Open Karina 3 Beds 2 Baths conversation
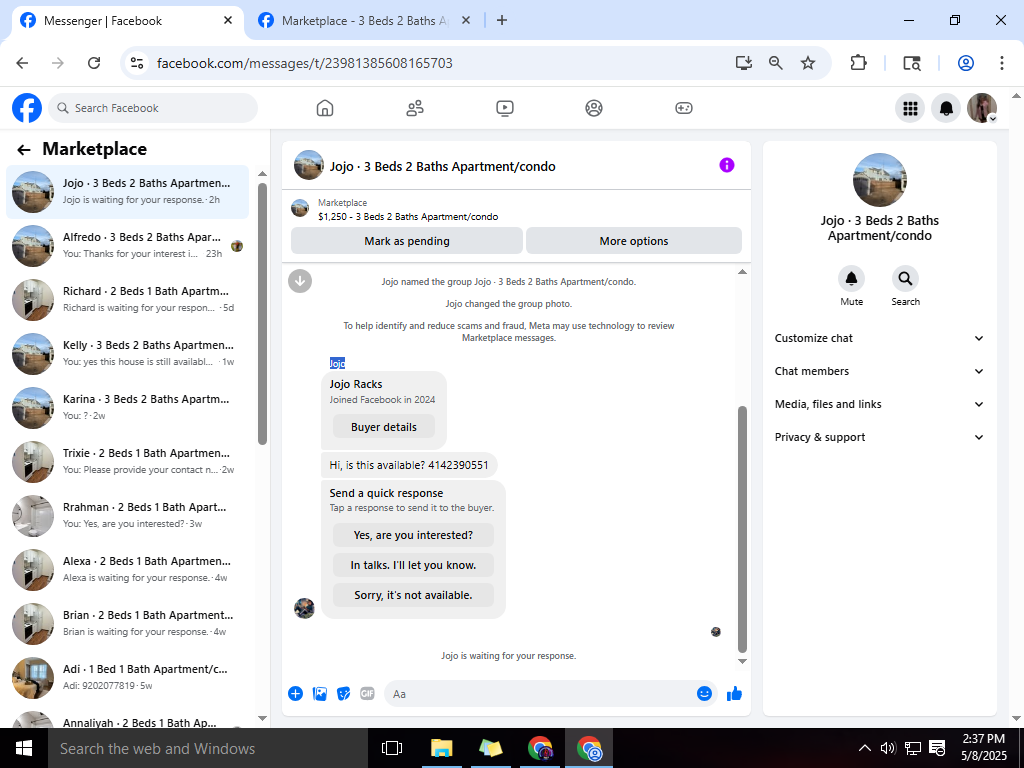Image resolution: width=1024 pixels, height=768 pixels. [128, 408]
